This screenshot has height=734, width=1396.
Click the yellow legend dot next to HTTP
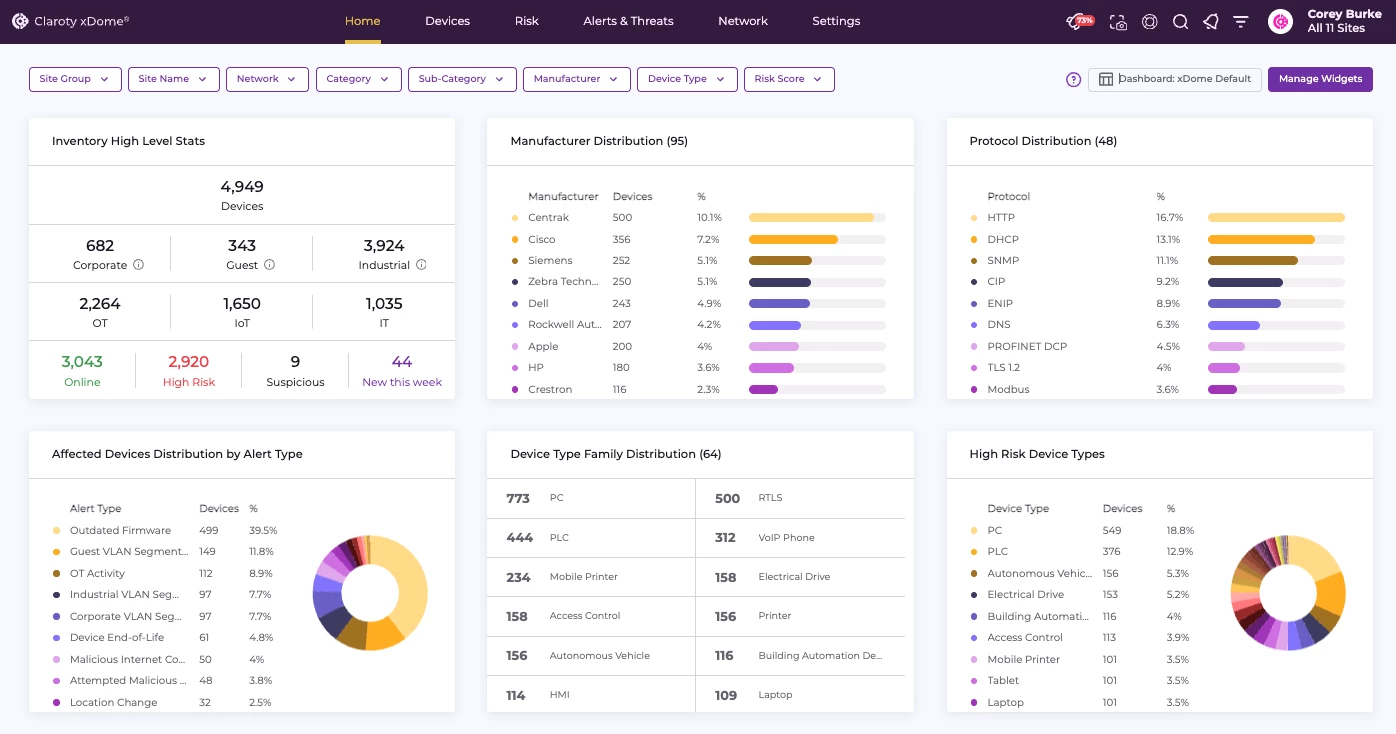(973, 217)
